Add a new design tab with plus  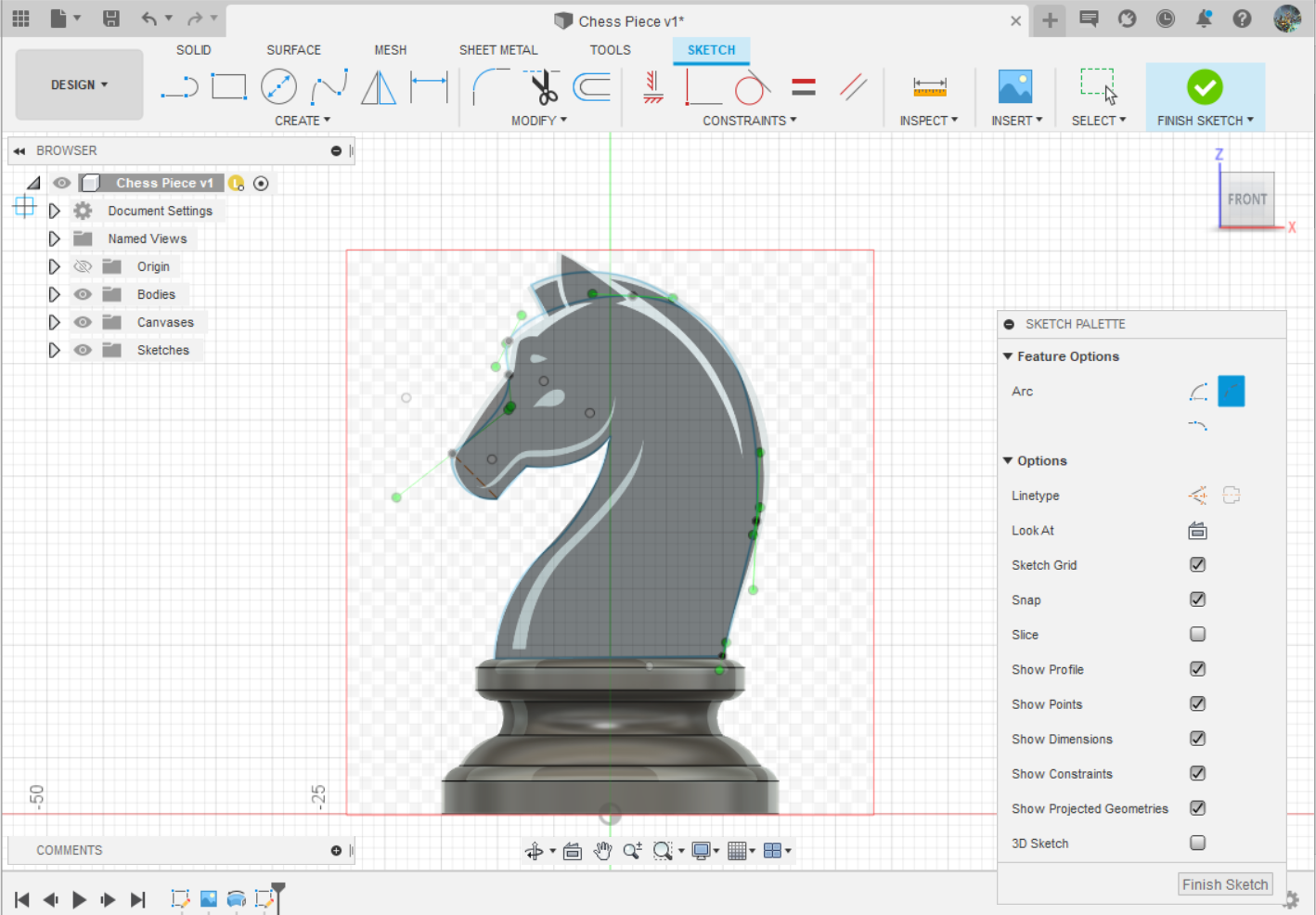1050,19
